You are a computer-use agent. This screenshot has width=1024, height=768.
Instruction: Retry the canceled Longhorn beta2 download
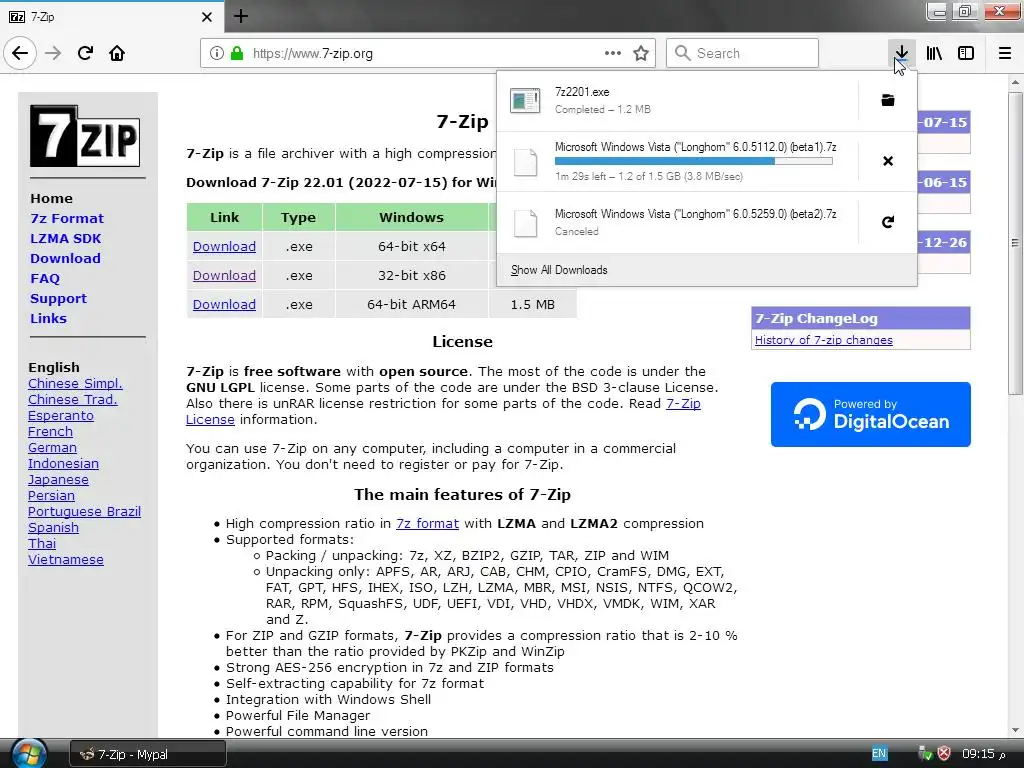[888, 222]
